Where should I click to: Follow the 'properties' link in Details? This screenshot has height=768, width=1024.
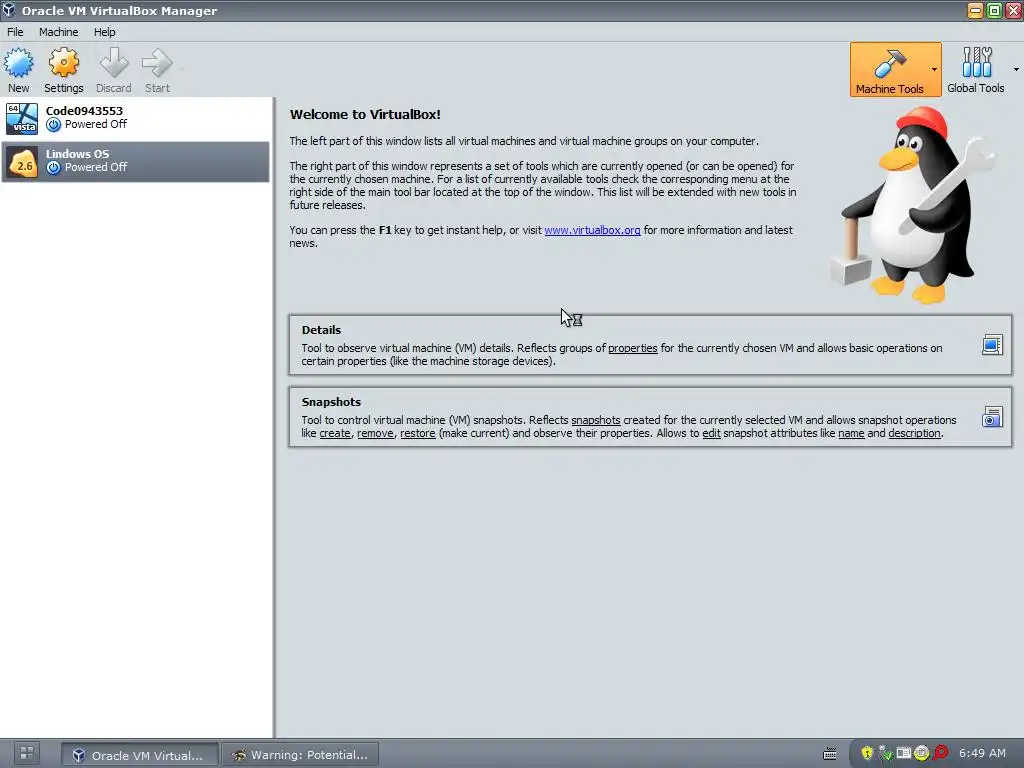pyautogui.click(x=633, y=349)
